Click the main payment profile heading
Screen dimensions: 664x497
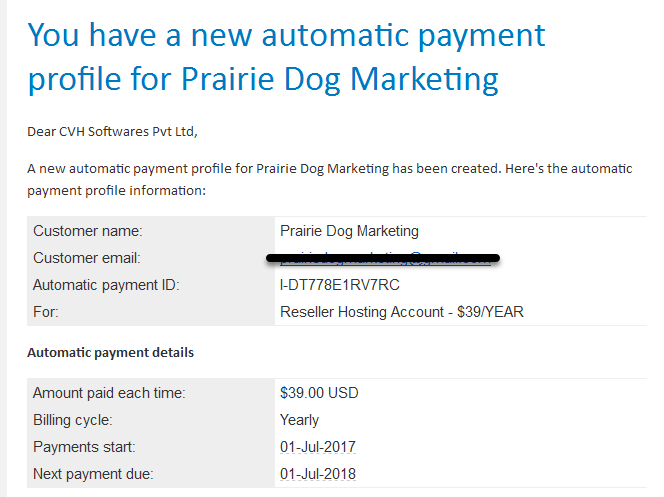point(286,57)
